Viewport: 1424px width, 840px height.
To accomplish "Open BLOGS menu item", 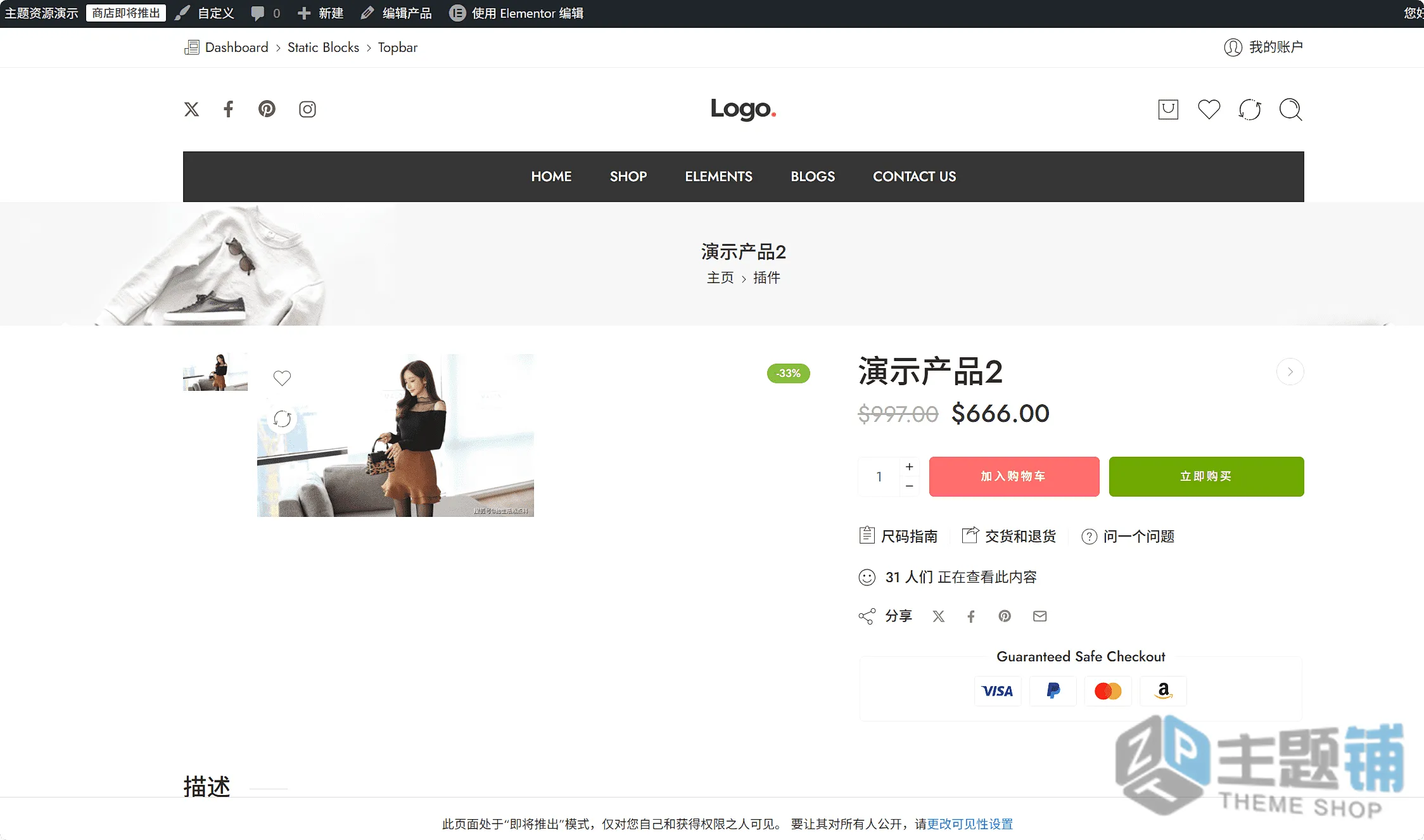I will (812, 176).
